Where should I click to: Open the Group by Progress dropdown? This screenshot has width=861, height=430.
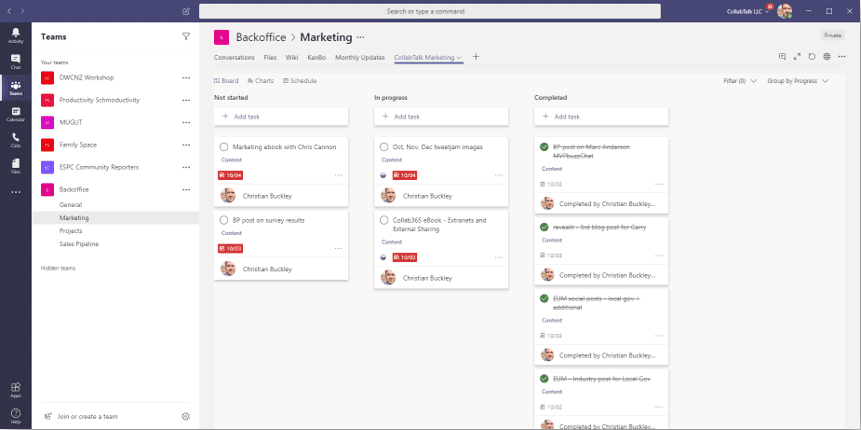tap(798, 81)
